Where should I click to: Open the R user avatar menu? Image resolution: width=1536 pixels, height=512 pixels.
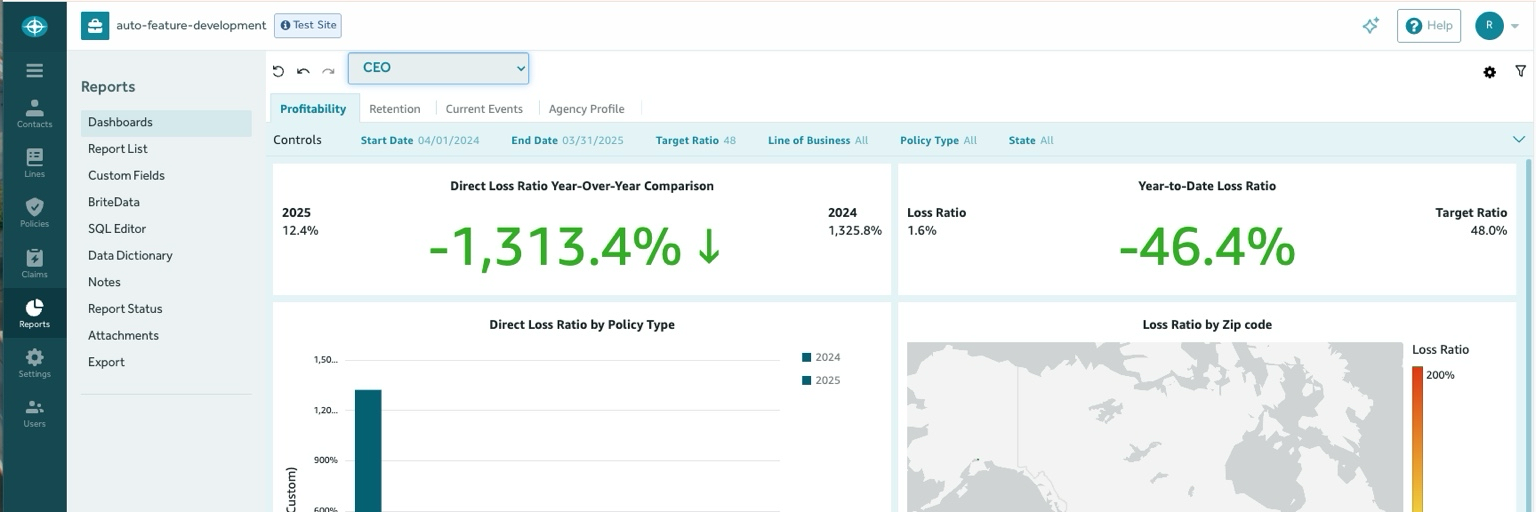(x=1496, y=26)
